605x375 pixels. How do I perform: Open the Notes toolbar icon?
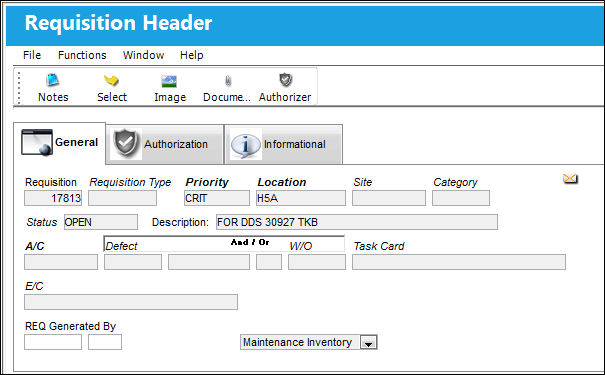coord(52,80)
